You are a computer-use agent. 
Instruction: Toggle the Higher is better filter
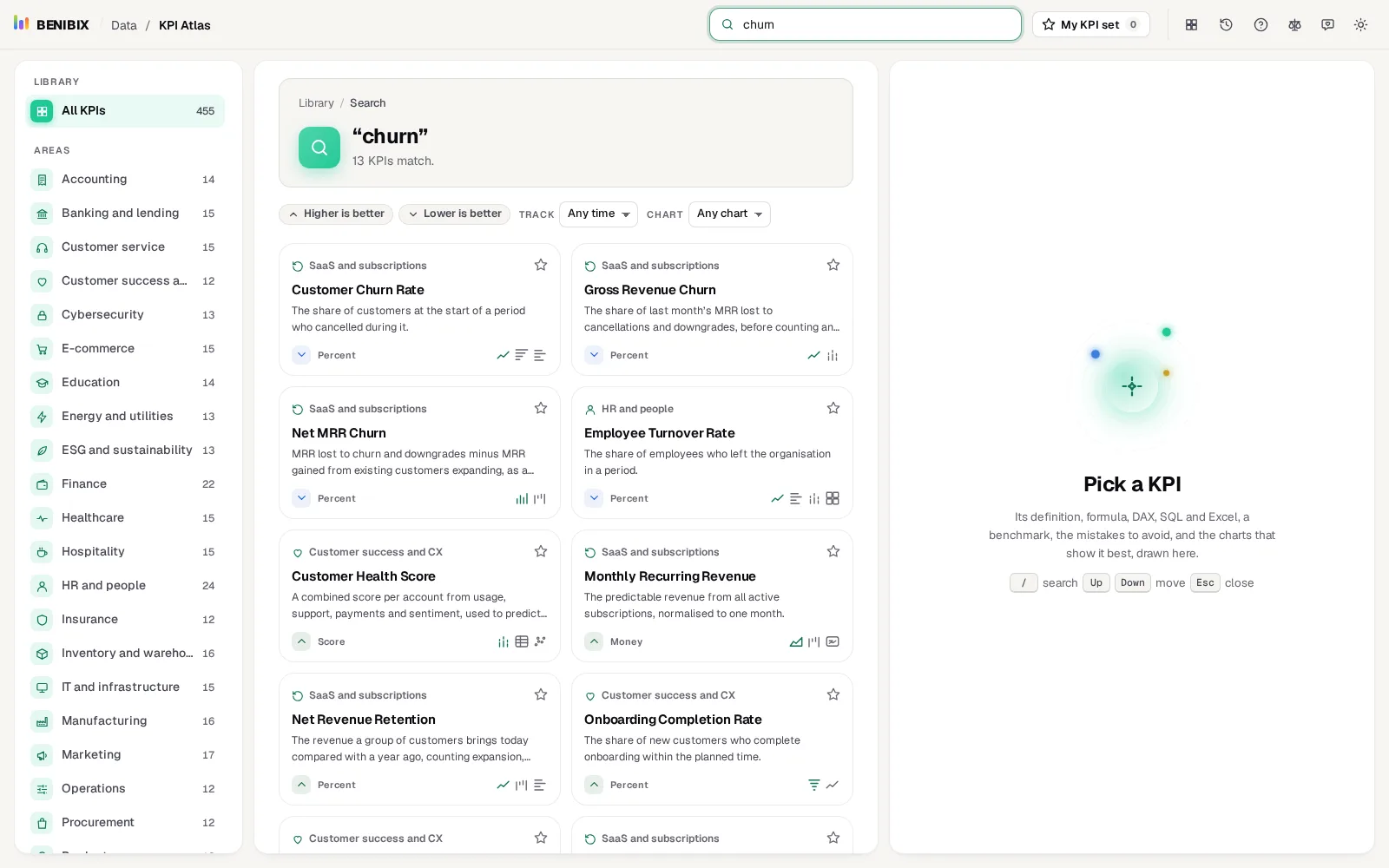(x=336, y=214)
